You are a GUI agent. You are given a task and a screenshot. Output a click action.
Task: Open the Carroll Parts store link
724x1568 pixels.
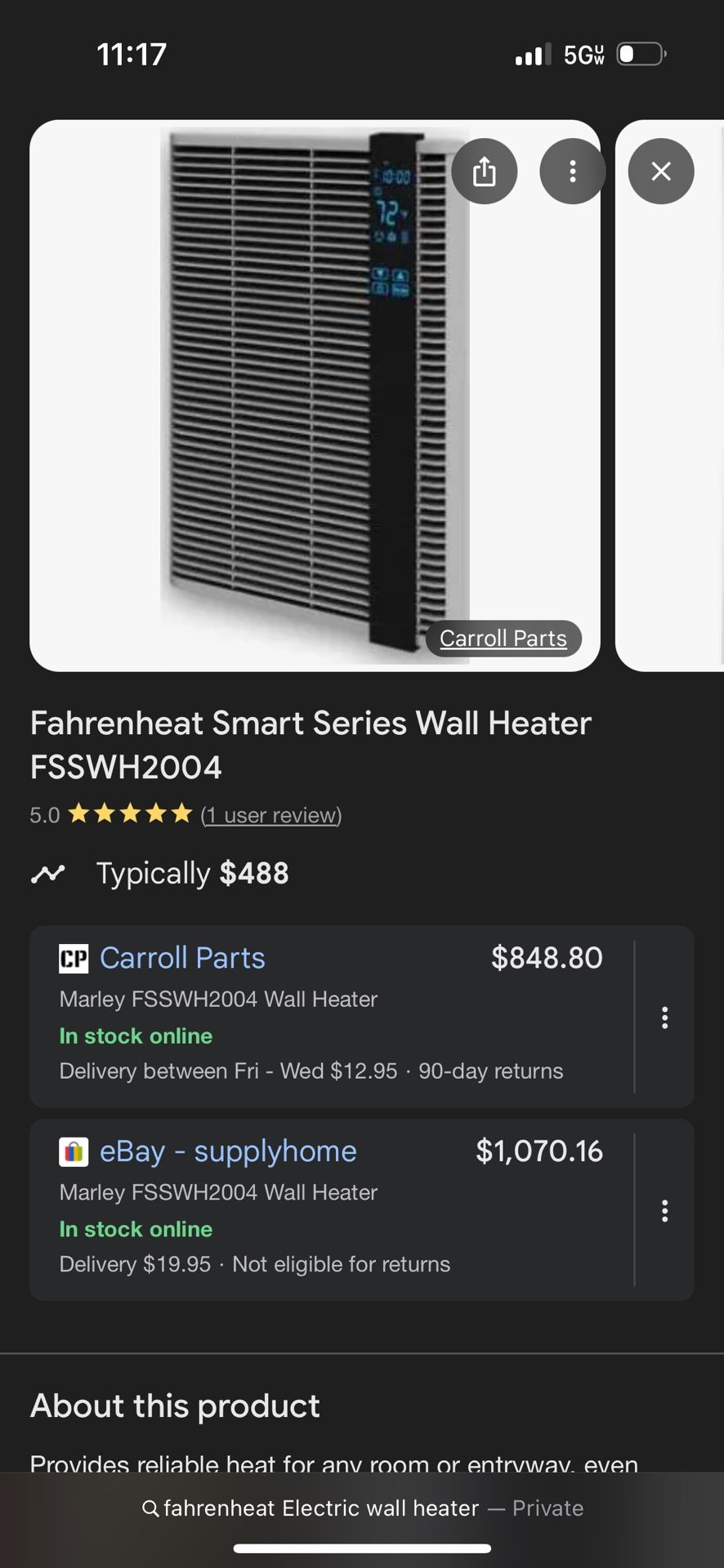click(x=182, y=958)
